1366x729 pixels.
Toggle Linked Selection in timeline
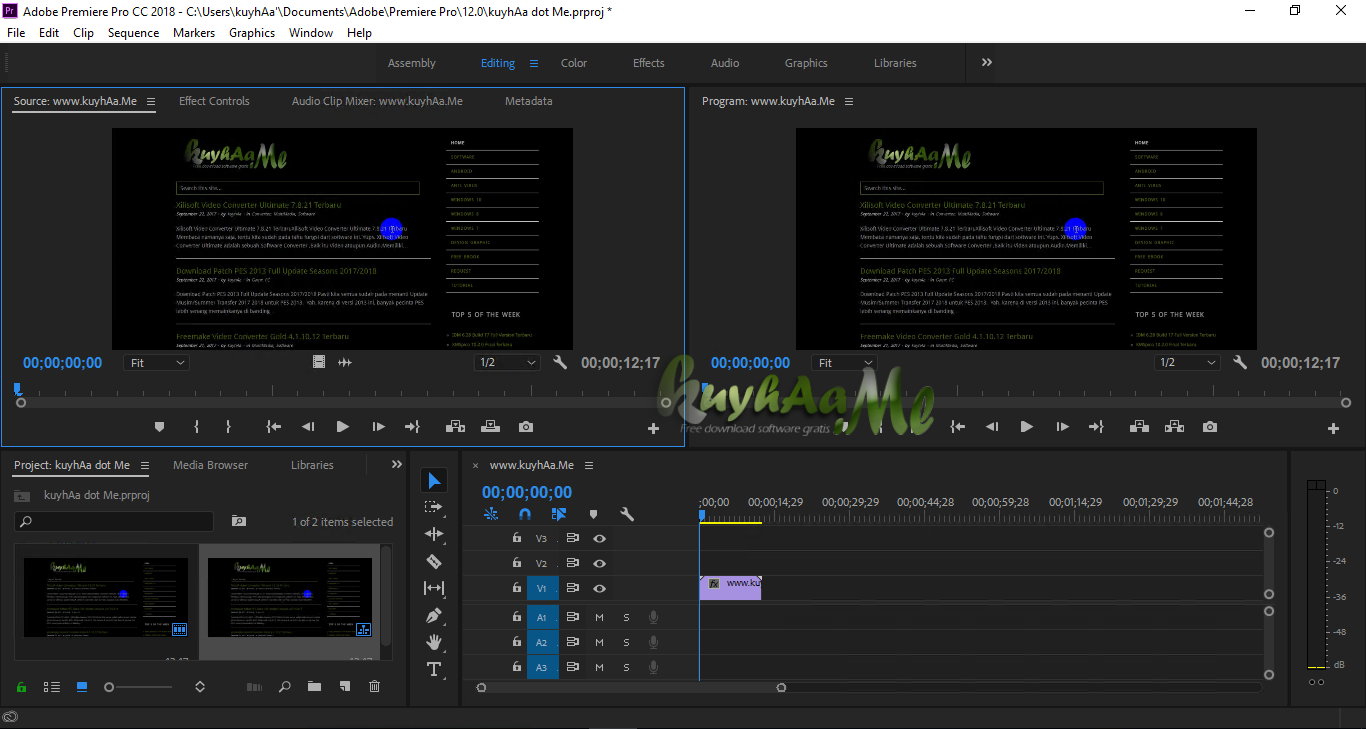click(x=559, y=514)
